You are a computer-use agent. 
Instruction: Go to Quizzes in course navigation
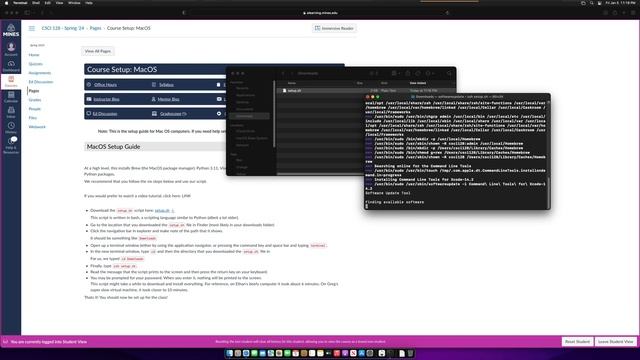point(35,64)
